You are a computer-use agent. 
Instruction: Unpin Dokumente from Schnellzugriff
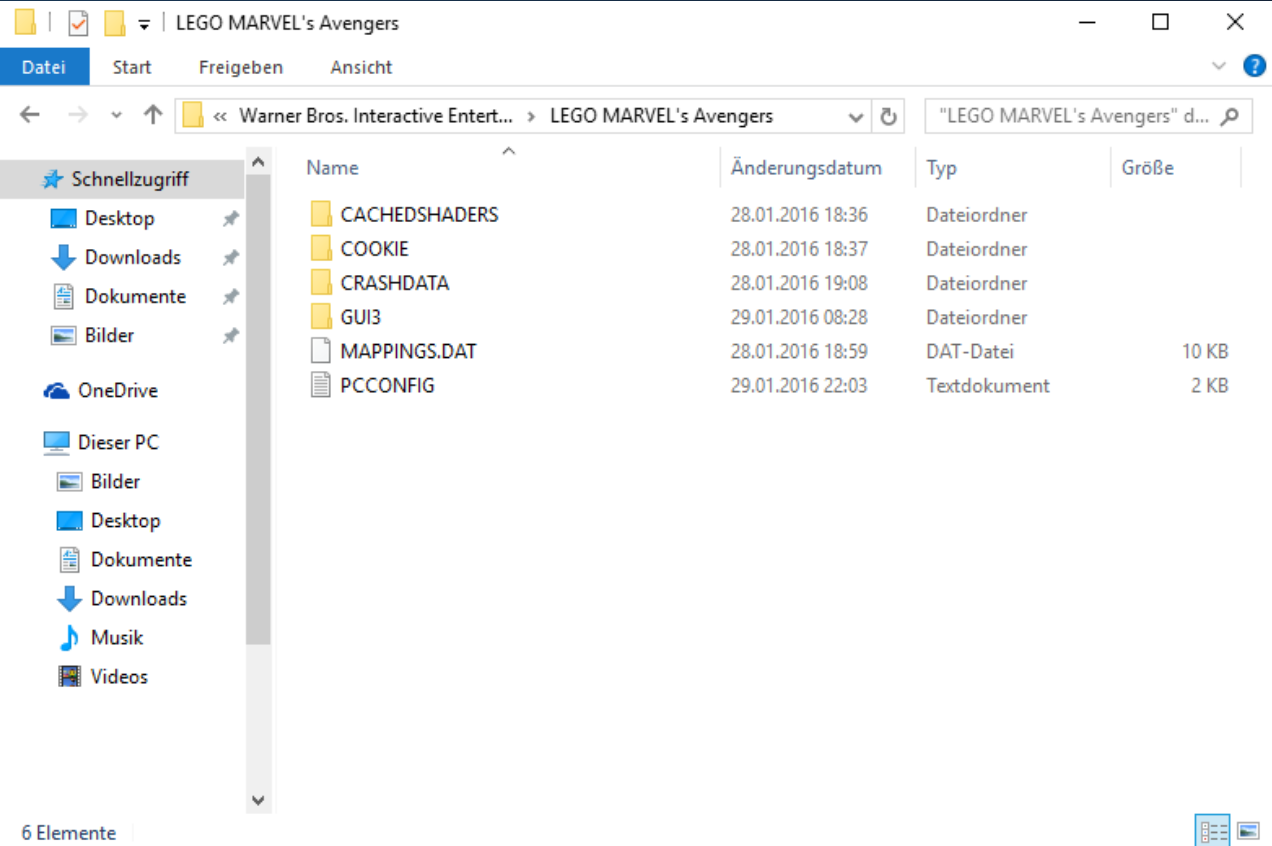tap(230, 296)
